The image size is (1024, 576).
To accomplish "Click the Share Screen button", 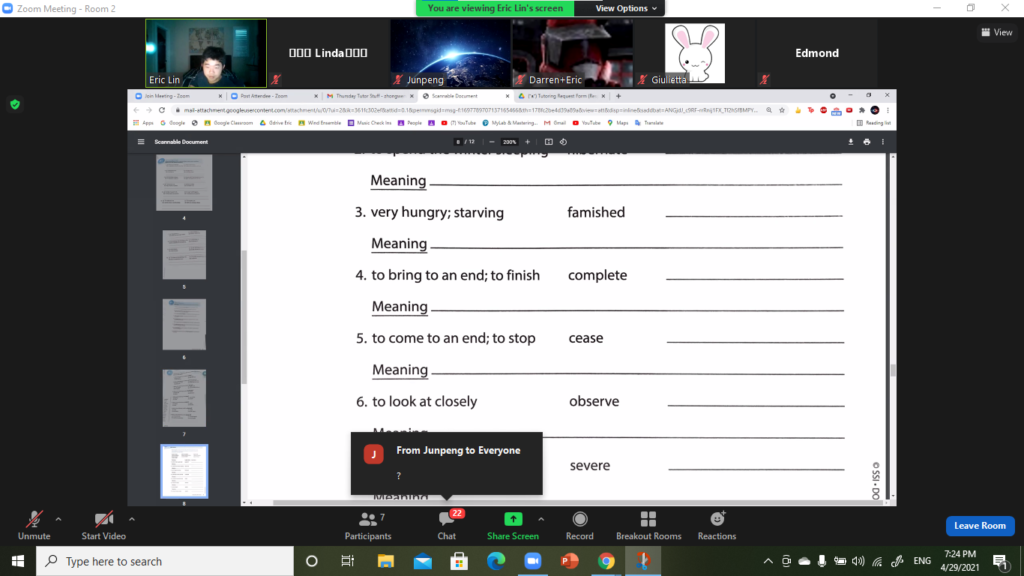I will (513, 525).
